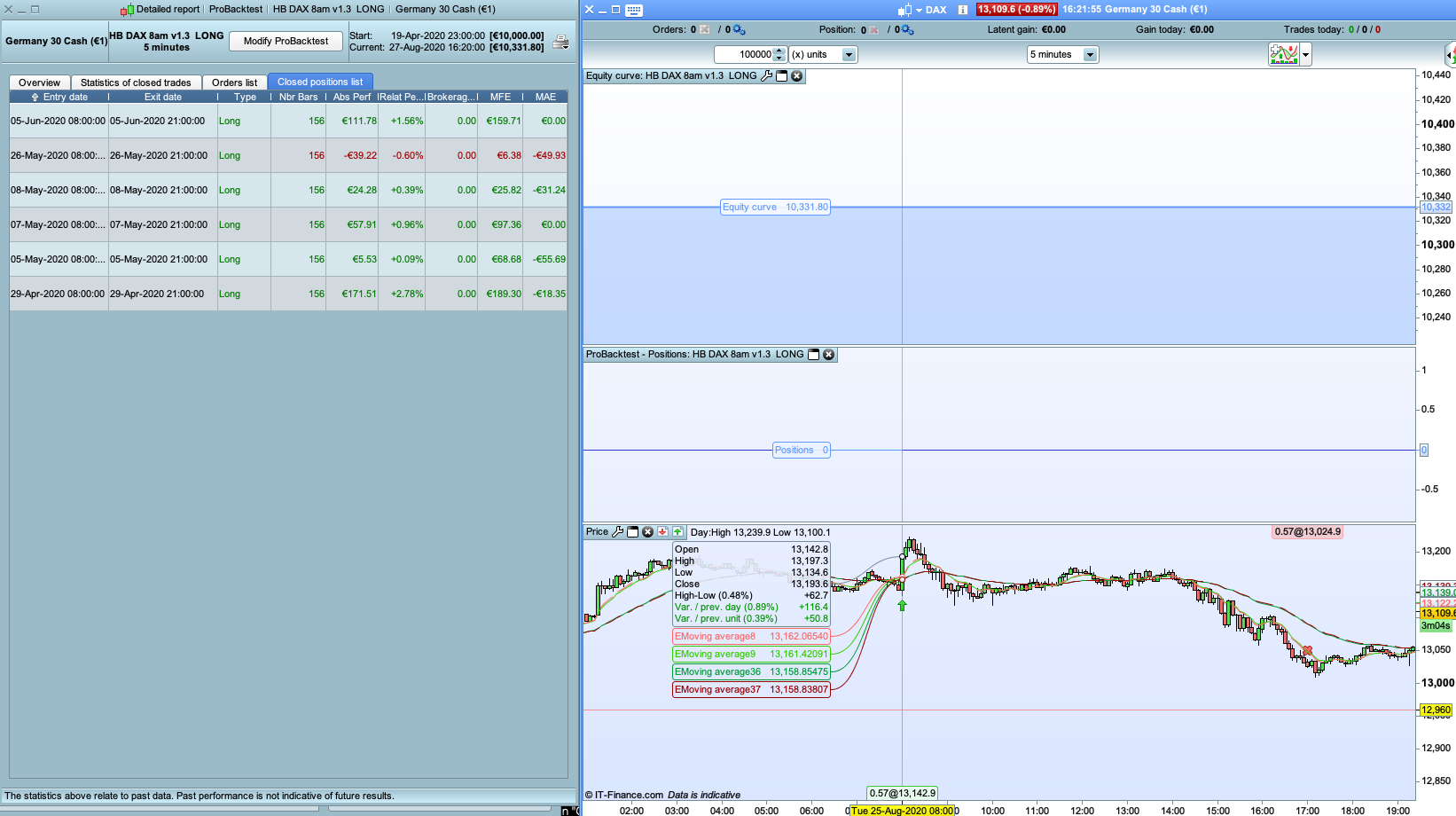Switch to the Orders list tab
The width and height of the screenshot is (1456, 816).
point(234,82)
